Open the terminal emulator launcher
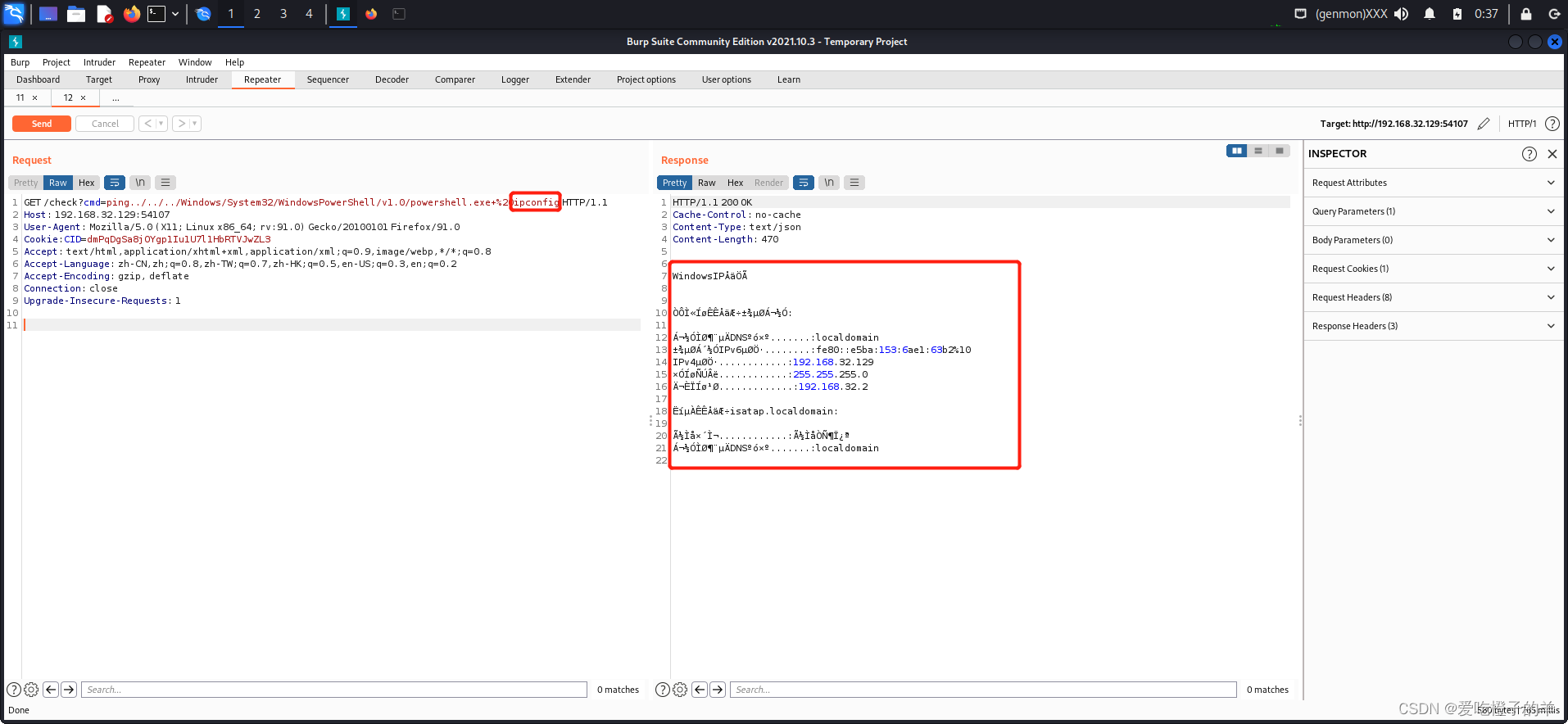The image size is (1568, 724). click(x=156, y=14)
